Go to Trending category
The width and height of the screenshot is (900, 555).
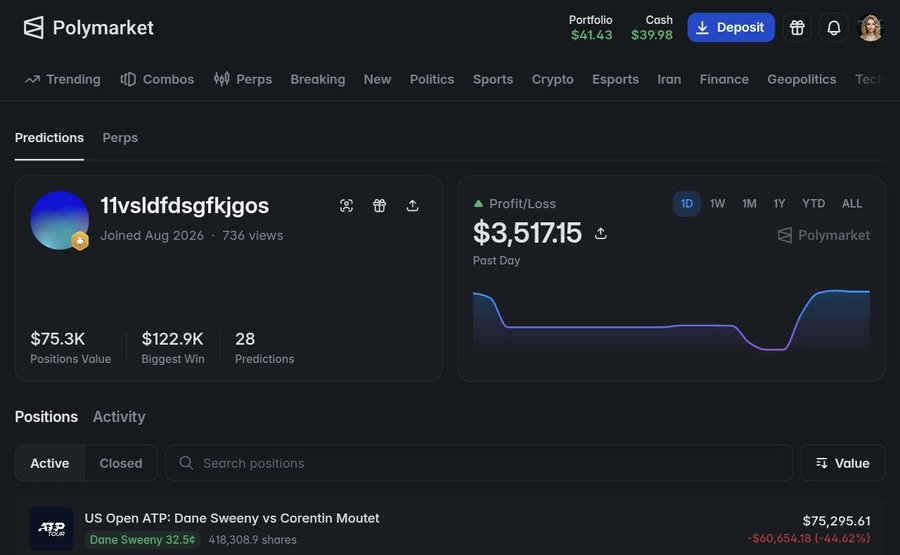point(63,79)
